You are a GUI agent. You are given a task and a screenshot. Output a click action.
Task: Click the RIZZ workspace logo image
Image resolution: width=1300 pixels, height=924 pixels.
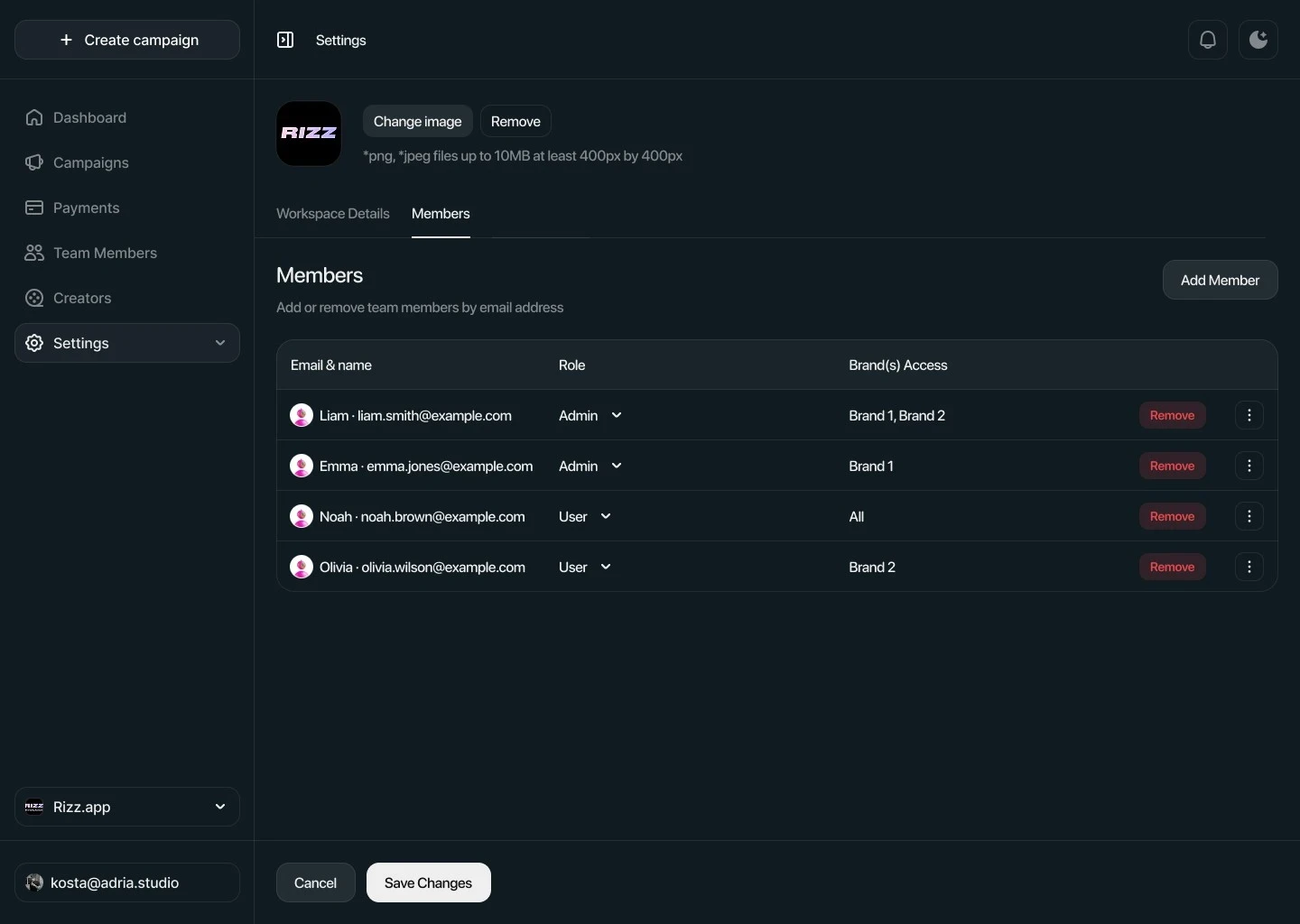(x=309, y=134)
